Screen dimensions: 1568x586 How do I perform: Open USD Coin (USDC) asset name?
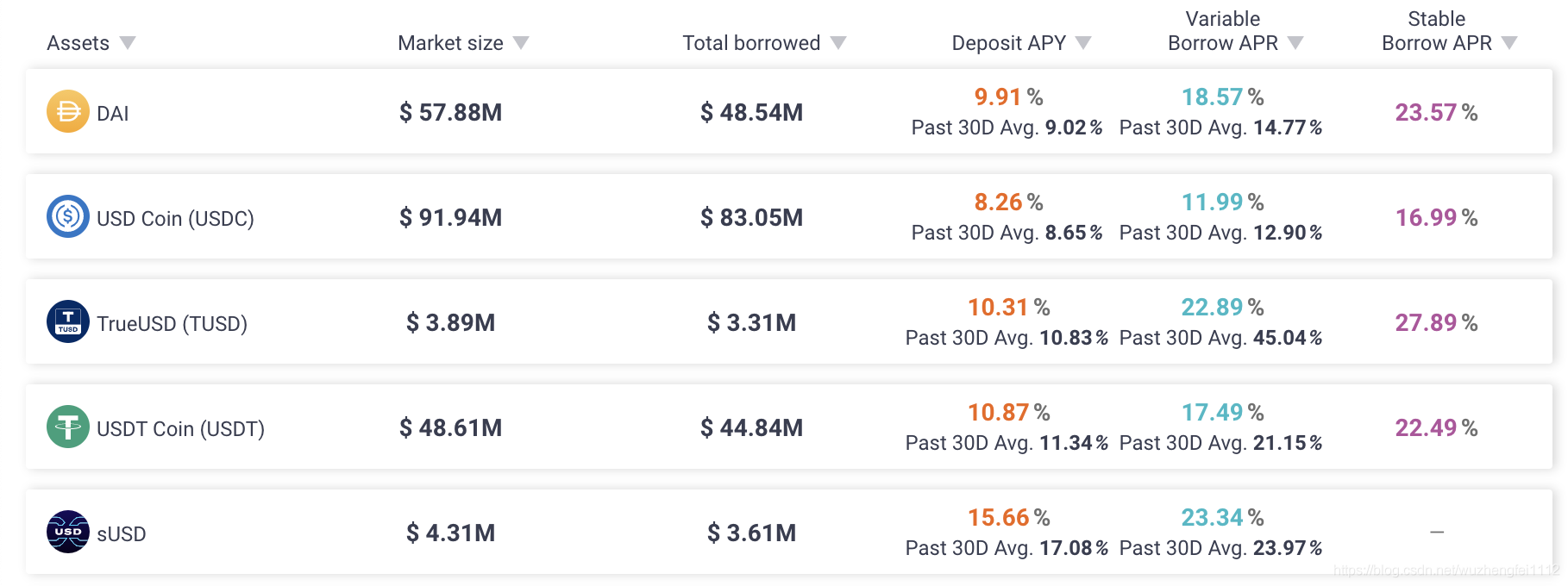click(x=175, y=219)
